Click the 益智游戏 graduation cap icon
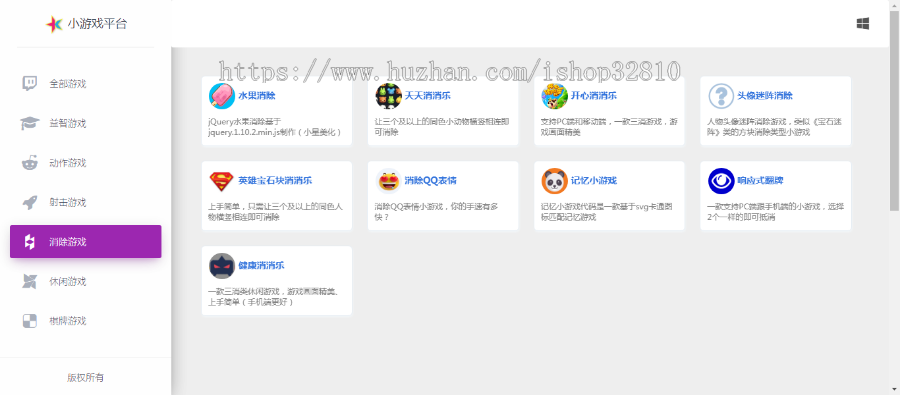900x395 pixels. [29, 123]
